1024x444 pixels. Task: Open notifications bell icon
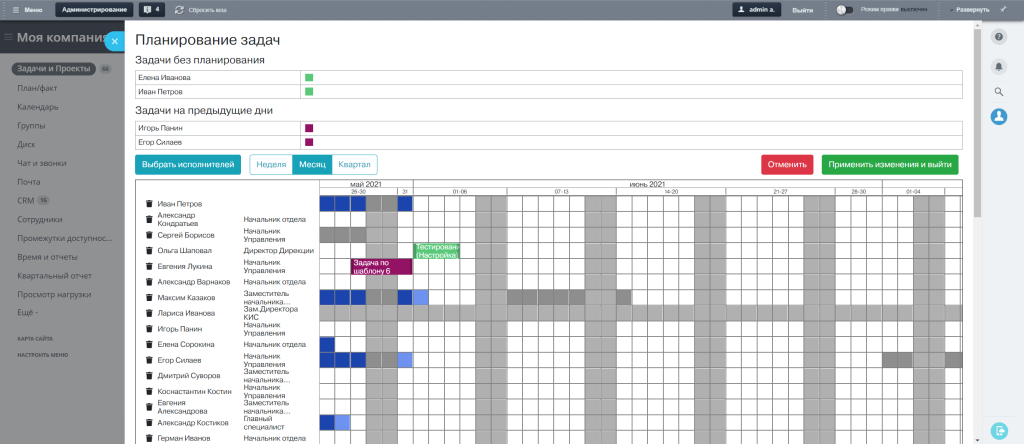(x=999, y=66)
